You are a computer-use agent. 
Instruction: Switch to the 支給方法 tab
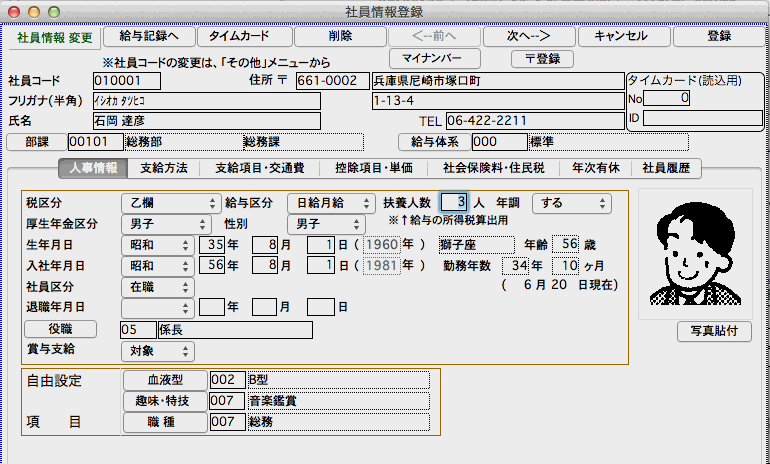coord(163,168)
